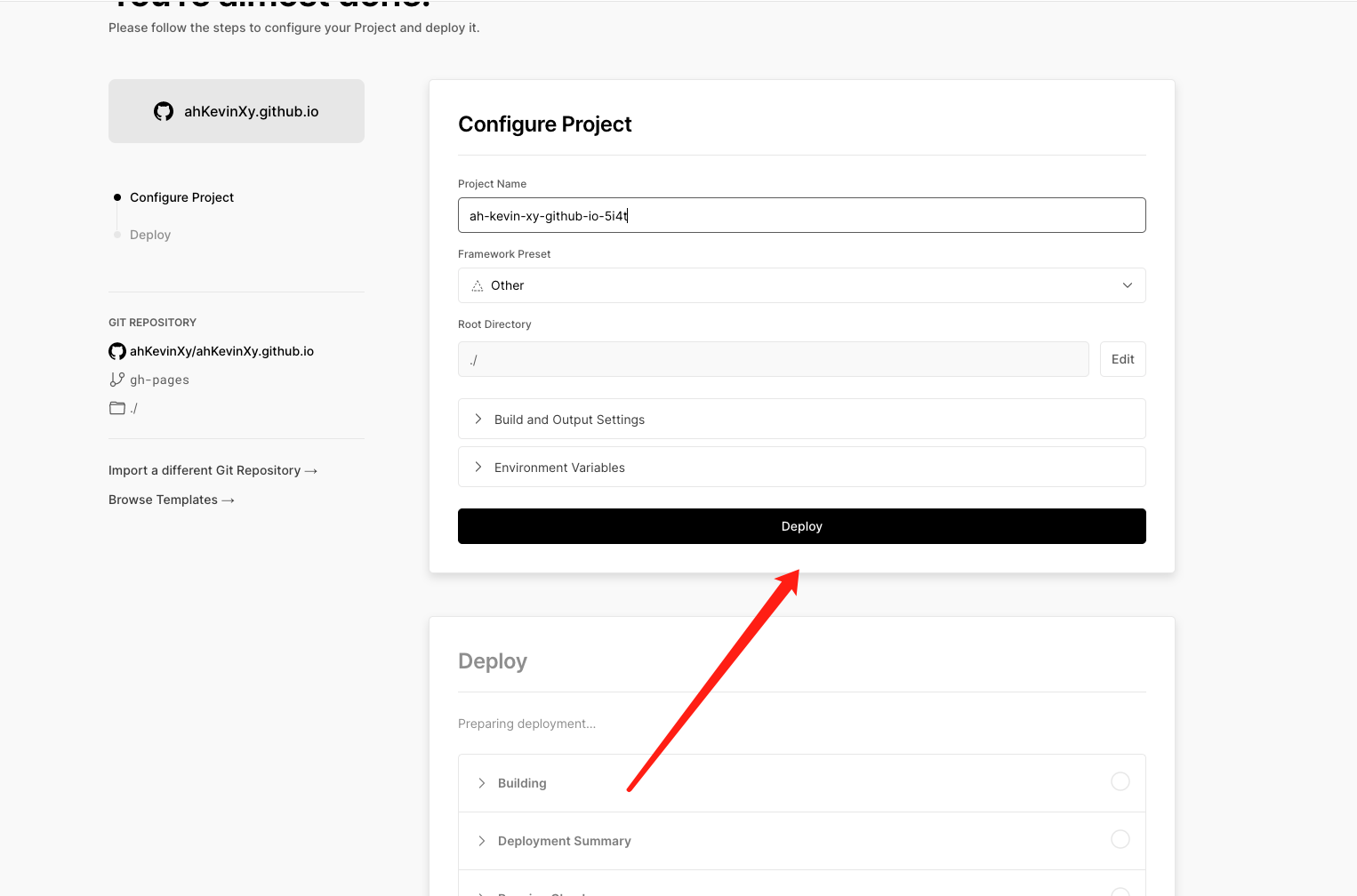1357x896 pixels.
Task: Open Import a different Git Repository link
Action: tap(213, 470)
